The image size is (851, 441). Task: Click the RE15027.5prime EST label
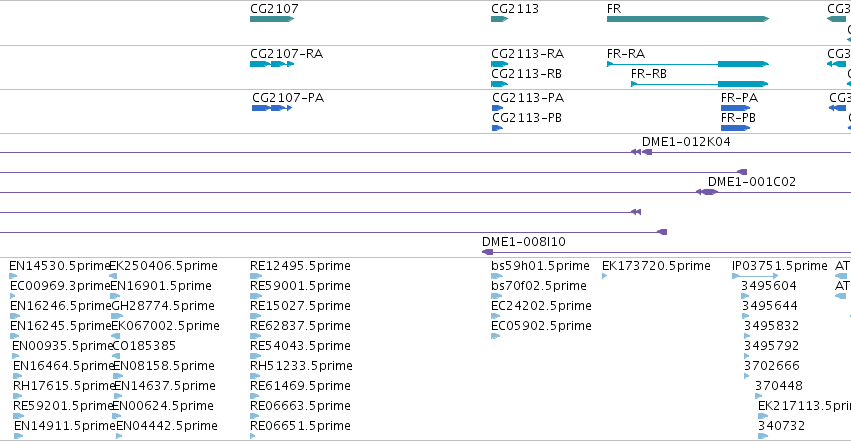click(x=300, y=306)
